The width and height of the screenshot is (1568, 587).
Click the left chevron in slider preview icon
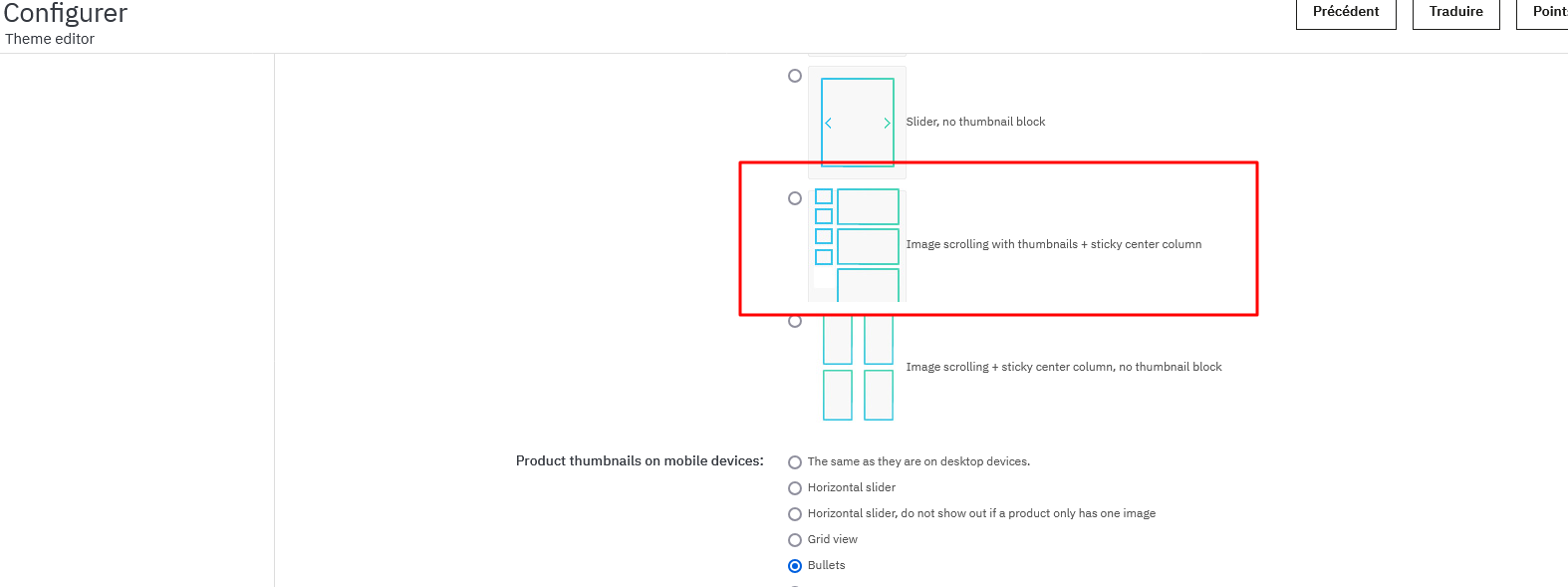828,124
